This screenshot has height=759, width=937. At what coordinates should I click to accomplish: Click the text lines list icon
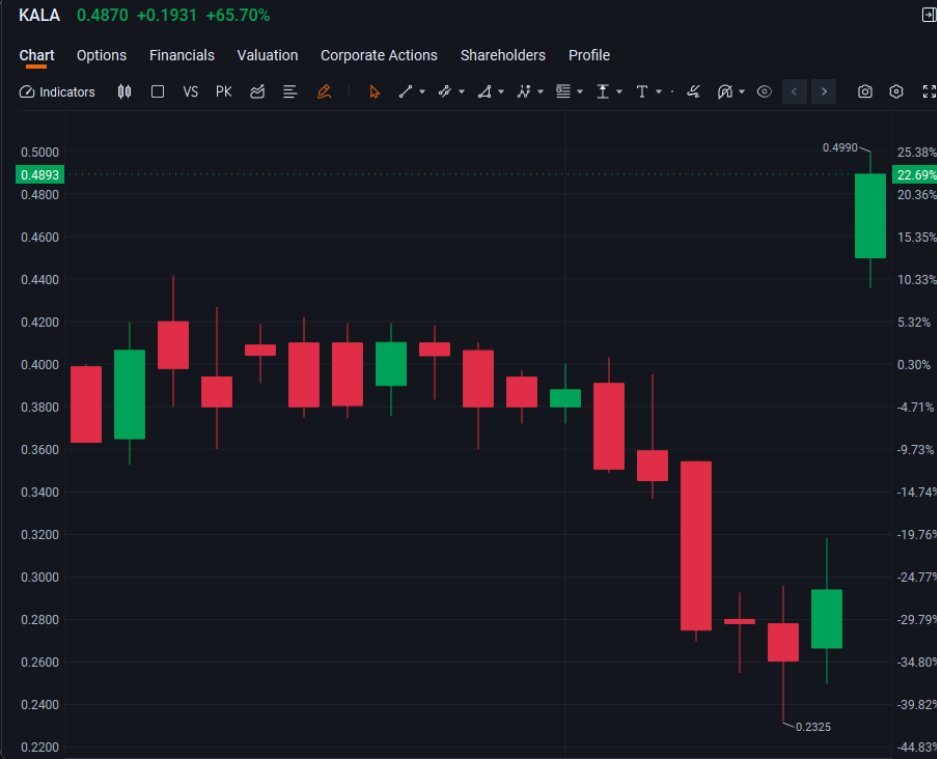tap(290, 91)
